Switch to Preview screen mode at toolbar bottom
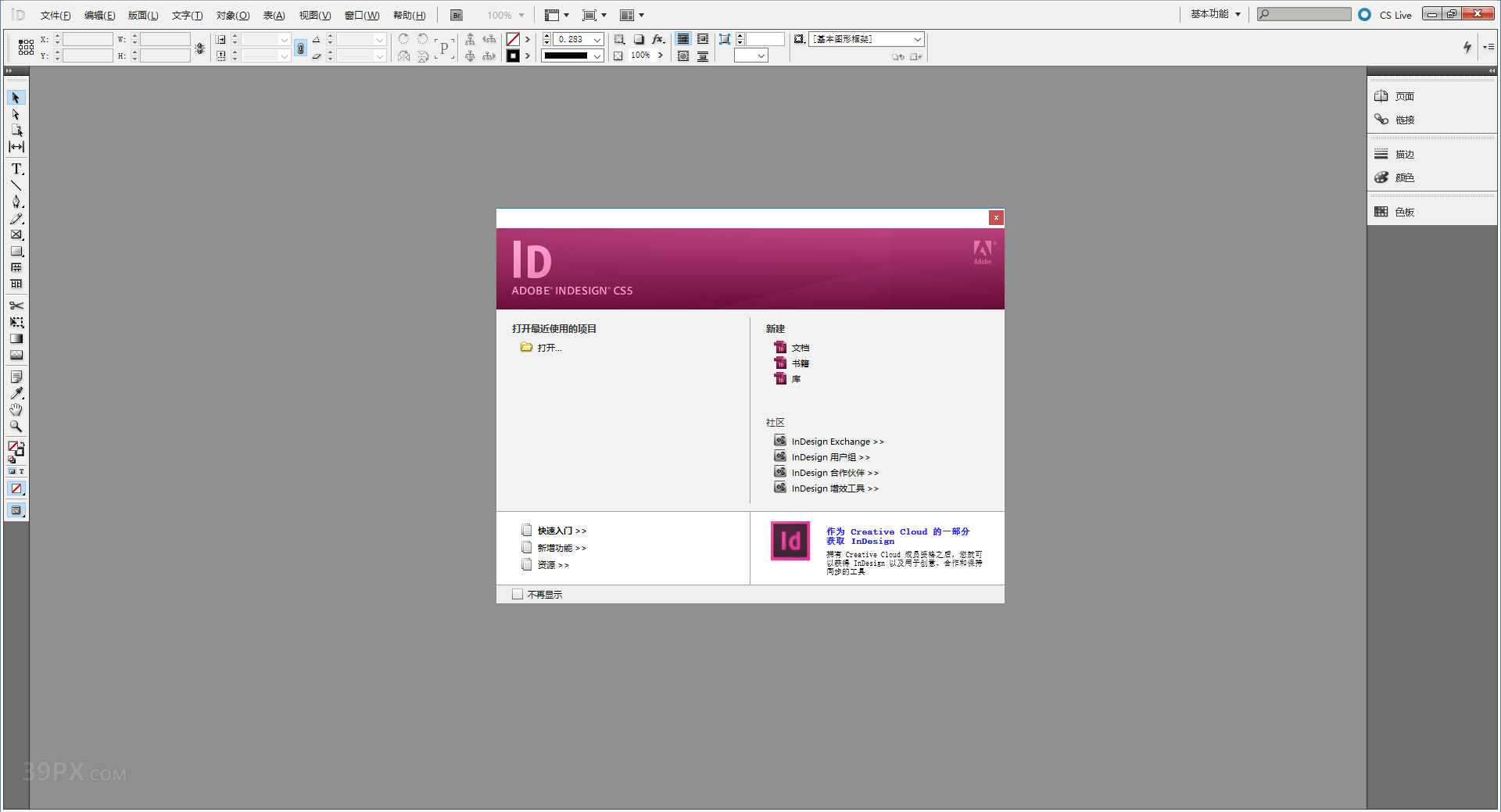 click(x=16, y=510)
